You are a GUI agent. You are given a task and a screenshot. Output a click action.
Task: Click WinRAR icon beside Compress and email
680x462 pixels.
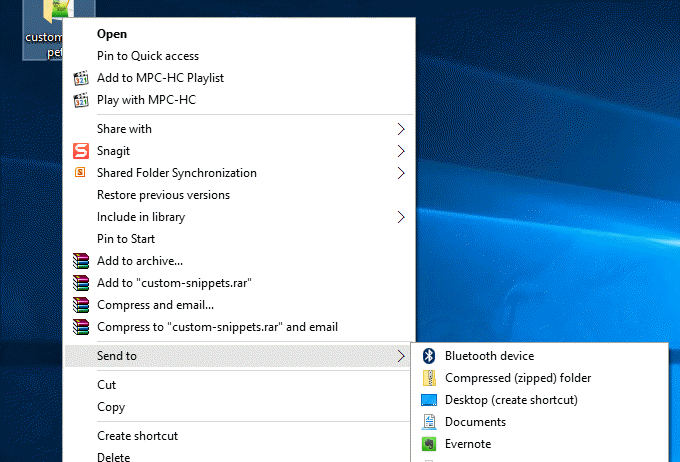tap(81, 305)
